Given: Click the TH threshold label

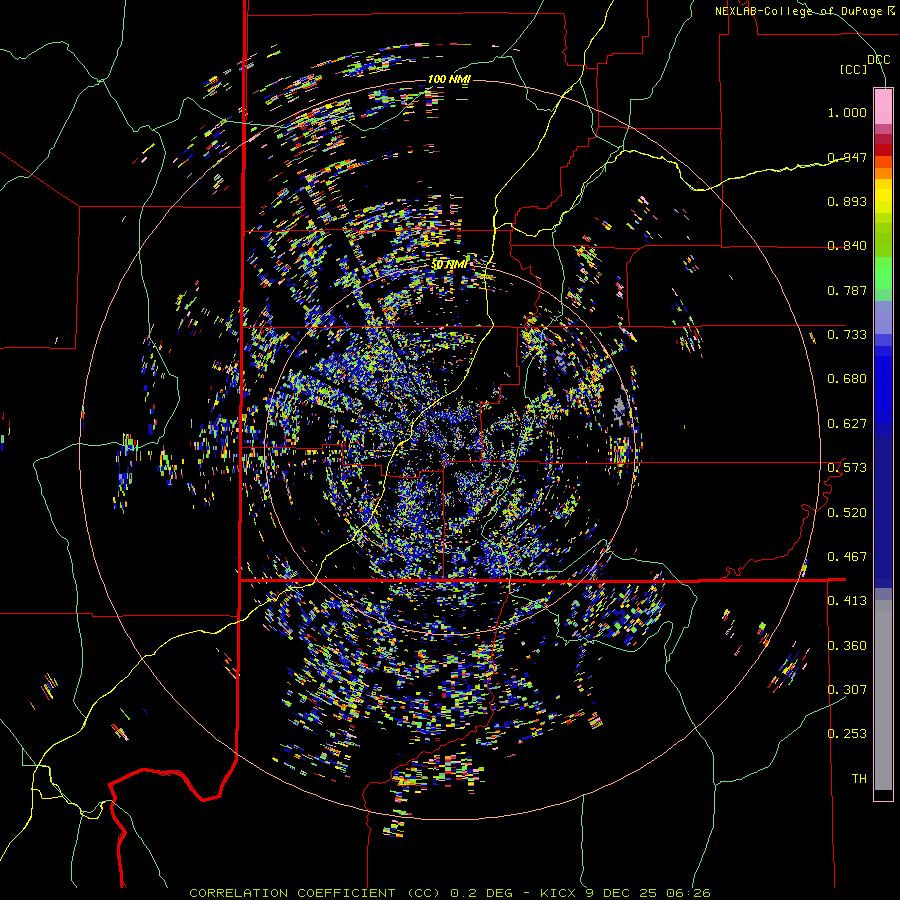Looking at the screenshot, I should (x=859, y=779).
